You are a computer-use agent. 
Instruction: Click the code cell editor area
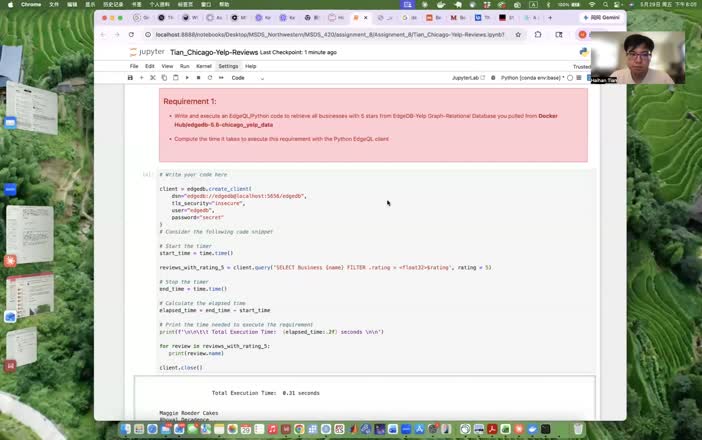pyautogui.click(x=377, y=271)
